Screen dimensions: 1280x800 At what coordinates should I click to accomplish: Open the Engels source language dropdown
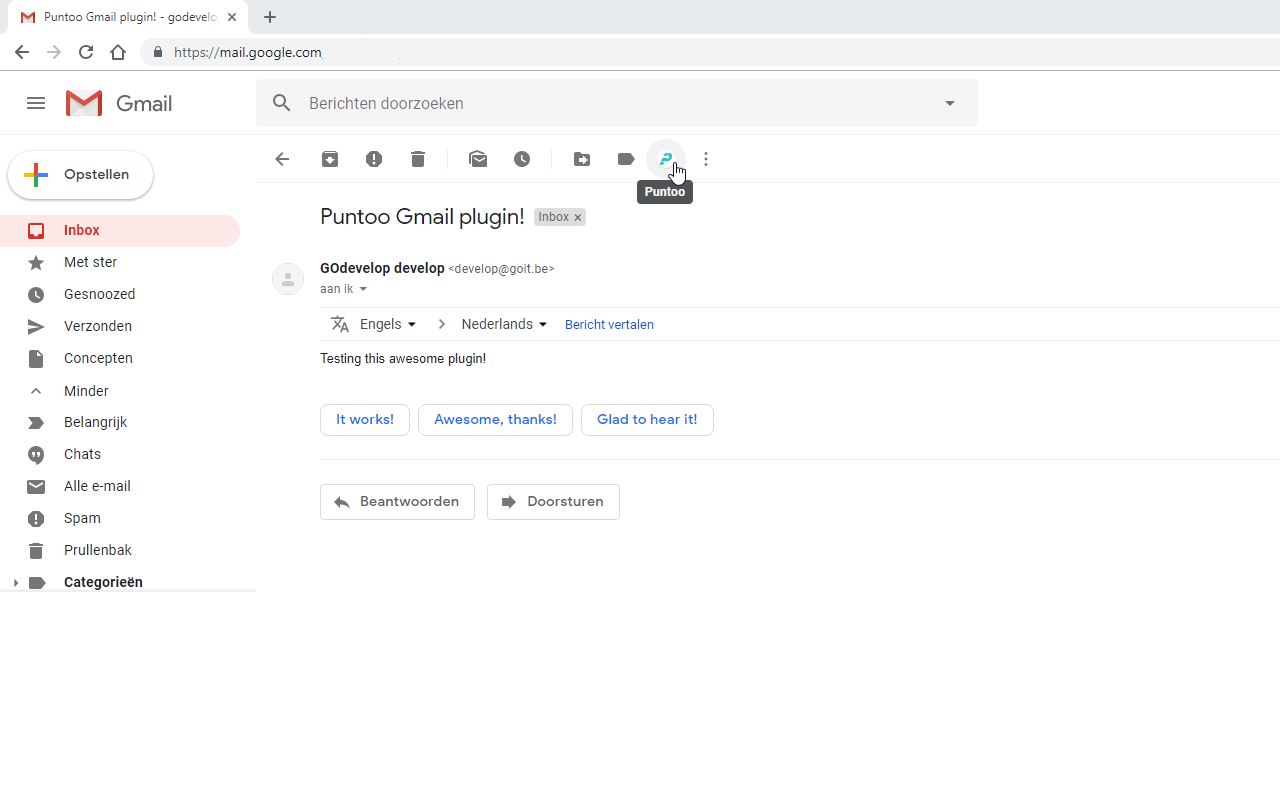coord(387,324)
